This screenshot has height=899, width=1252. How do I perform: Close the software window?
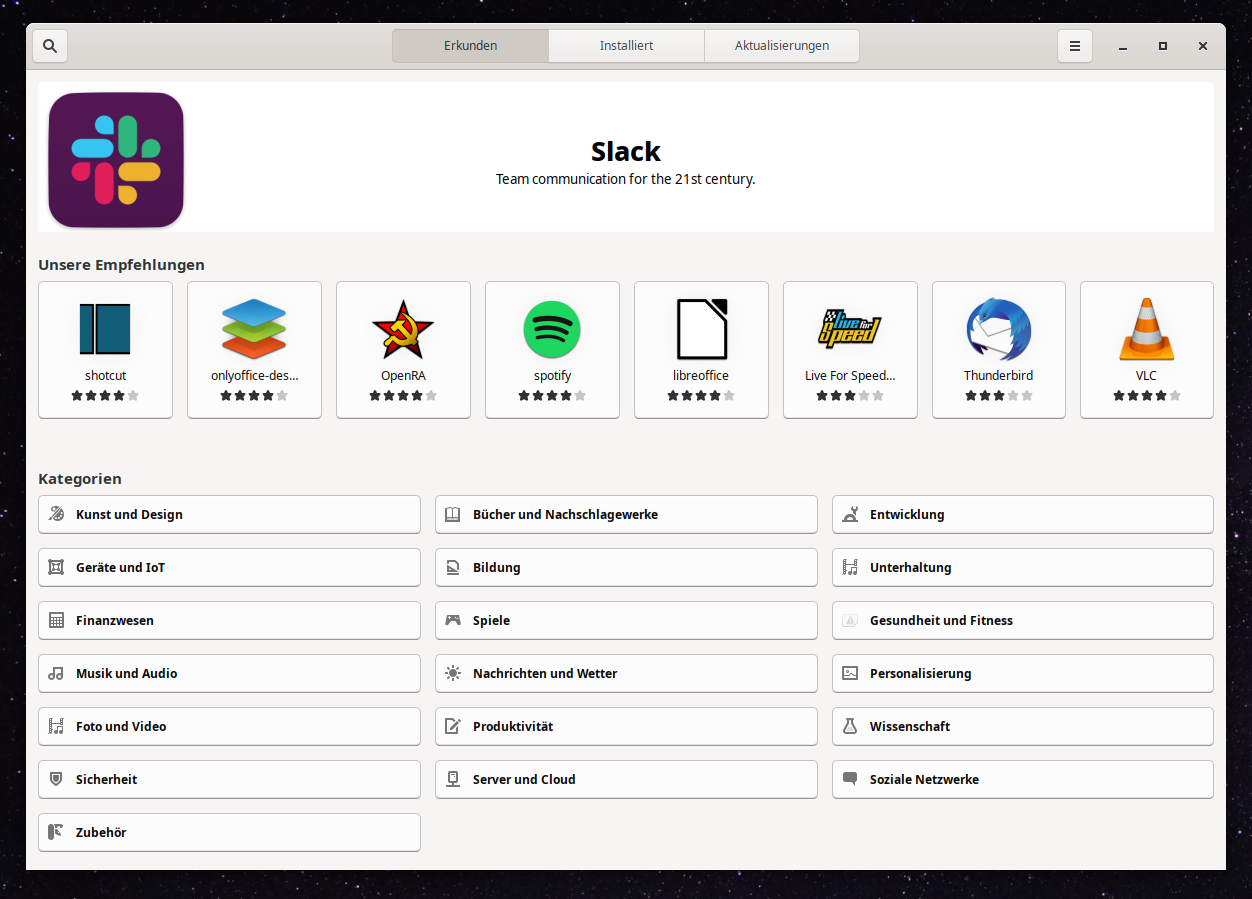pos(1203,46)
